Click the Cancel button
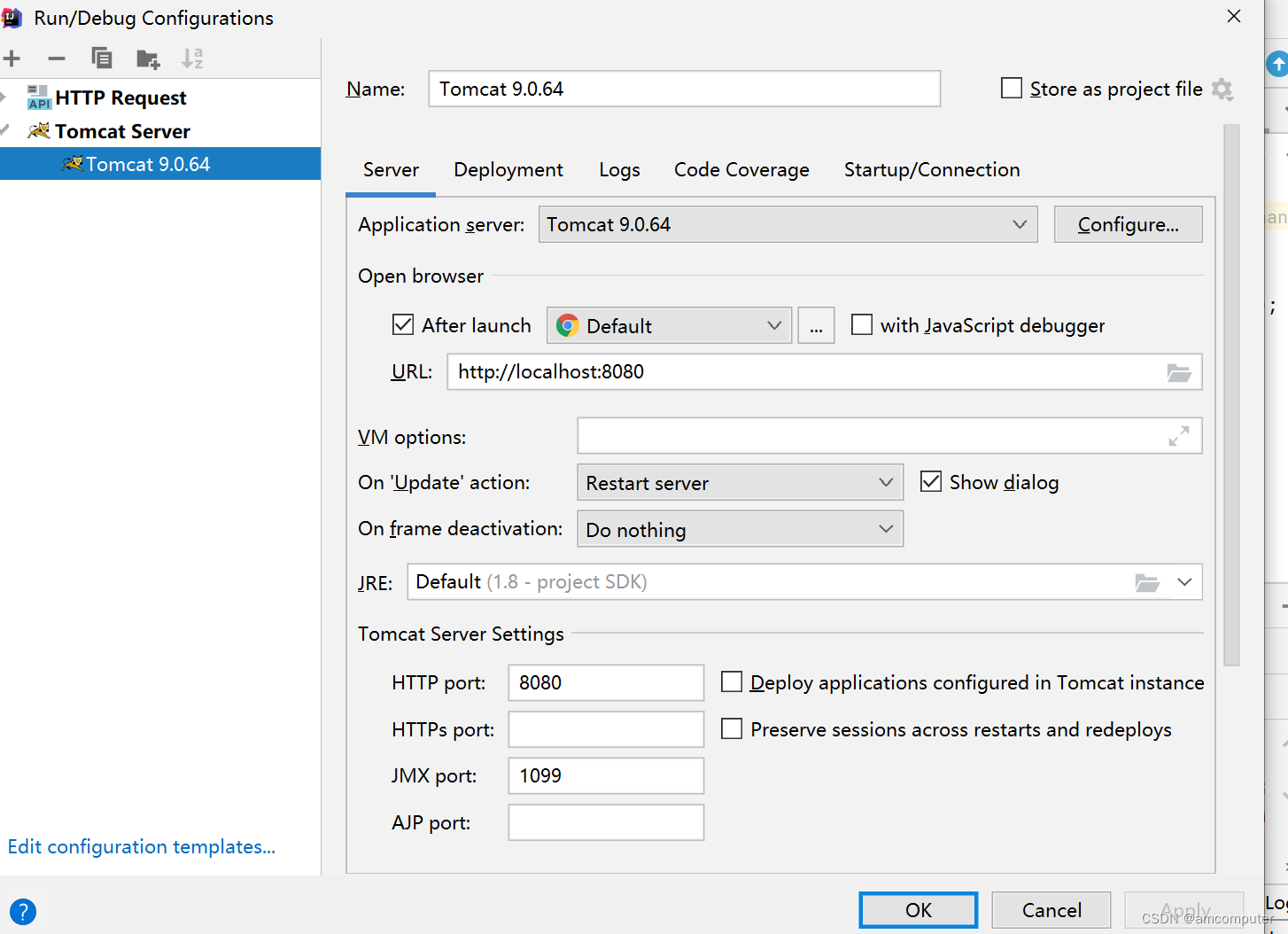The image size is (1288, 934). click(x=1051, y=910)
